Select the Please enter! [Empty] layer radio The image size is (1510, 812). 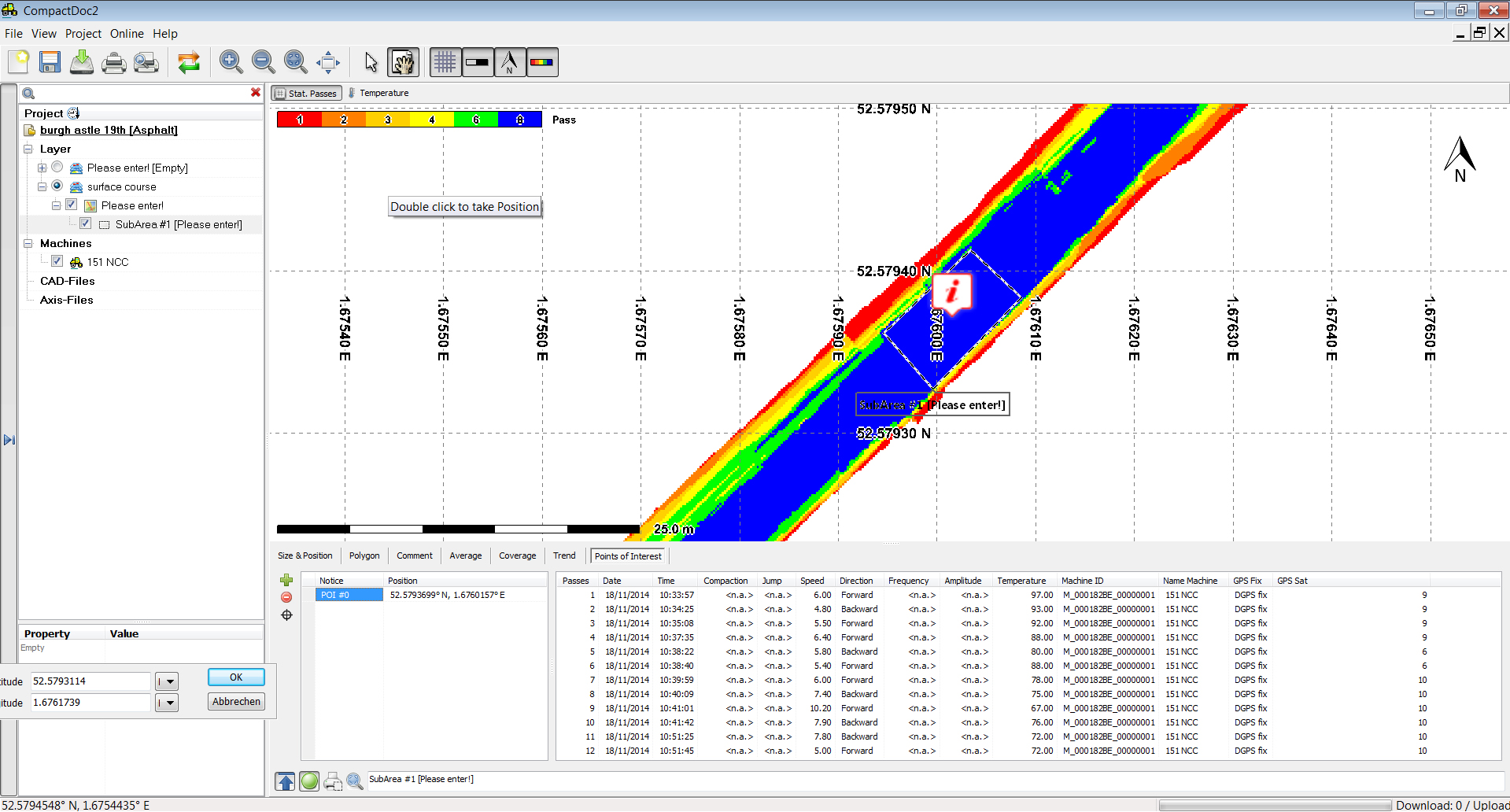click(57, 167)
